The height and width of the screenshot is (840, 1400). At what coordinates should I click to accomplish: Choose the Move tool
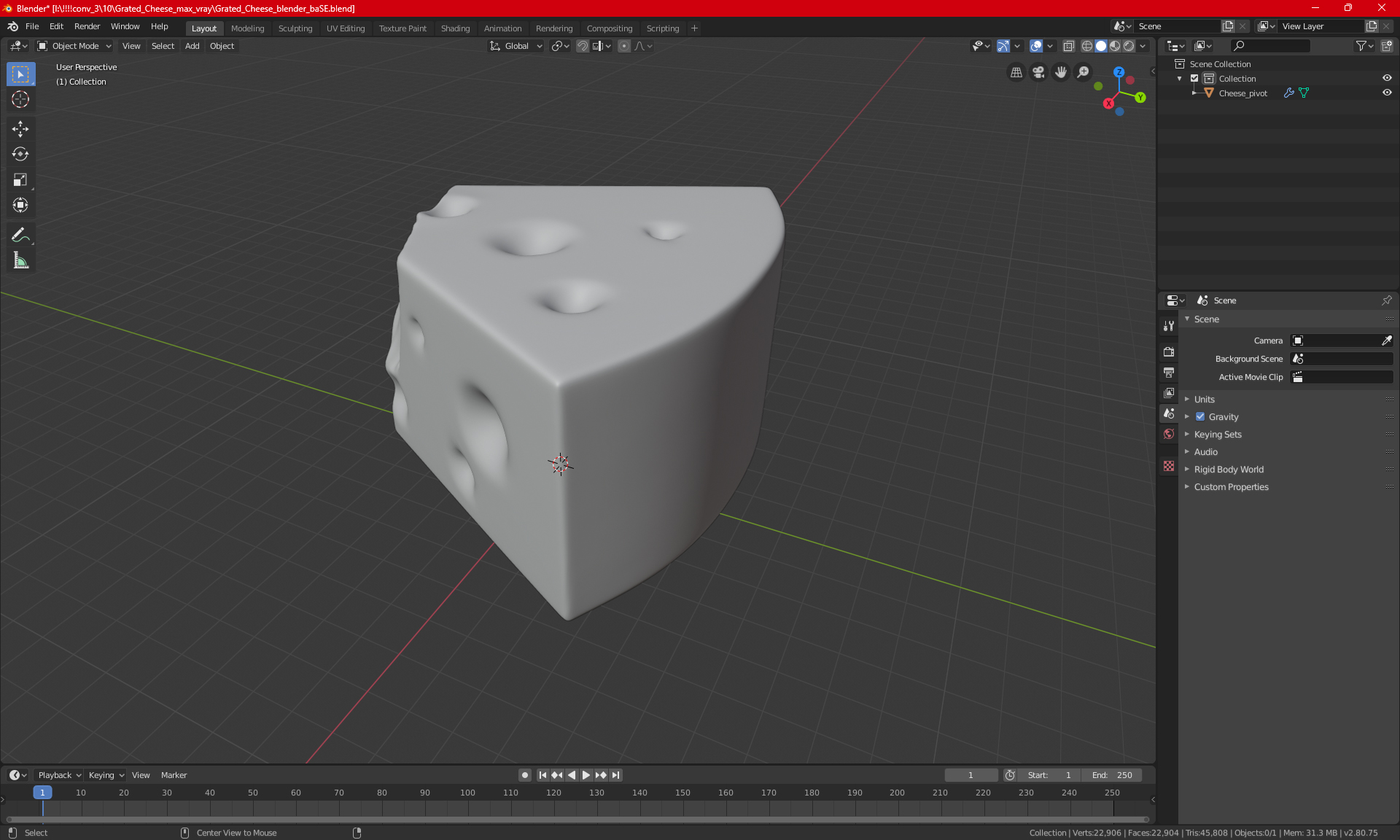tap(20, 129)
